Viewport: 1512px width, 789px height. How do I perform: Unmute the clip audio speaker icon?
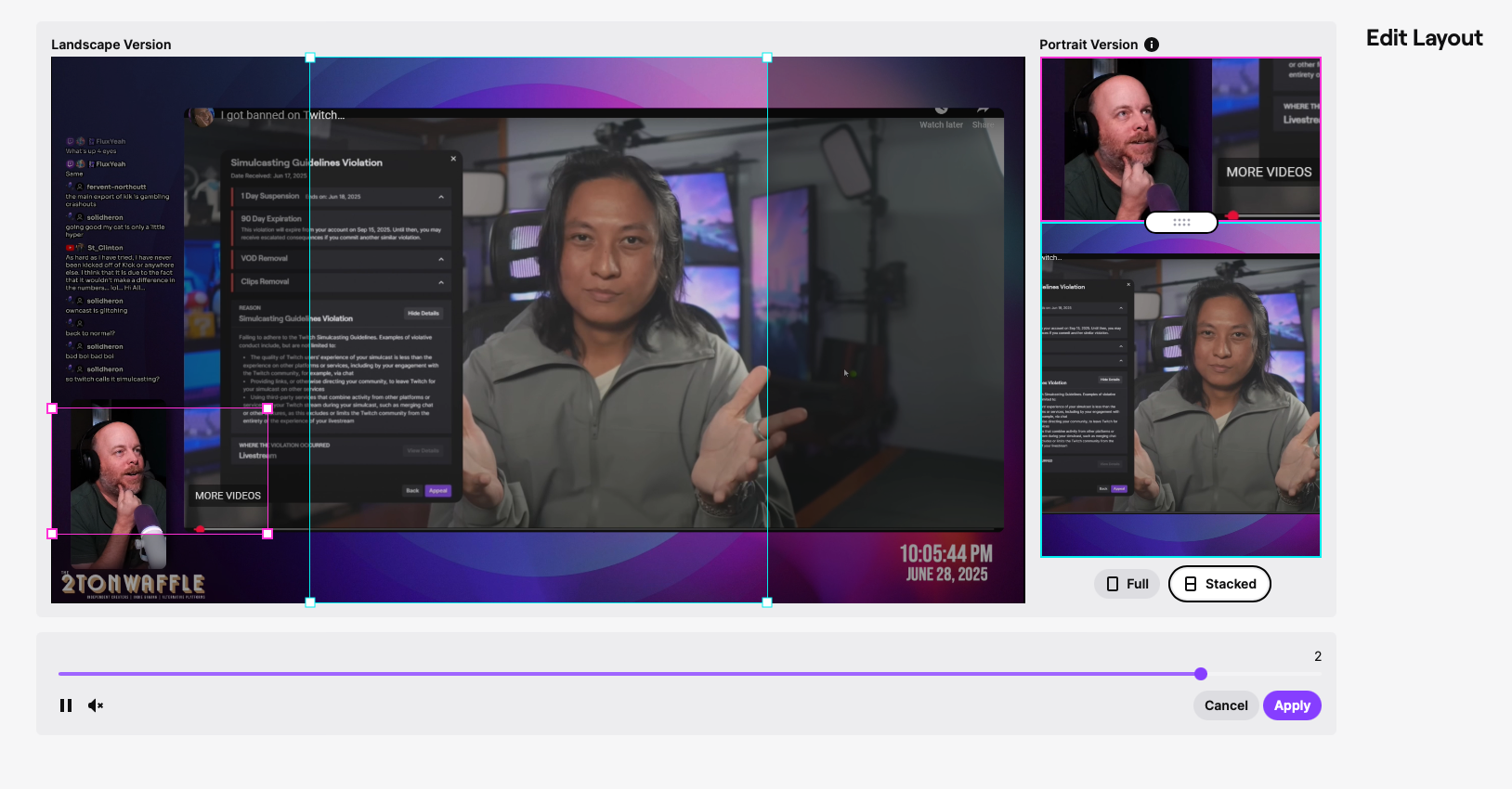point(95,705)
